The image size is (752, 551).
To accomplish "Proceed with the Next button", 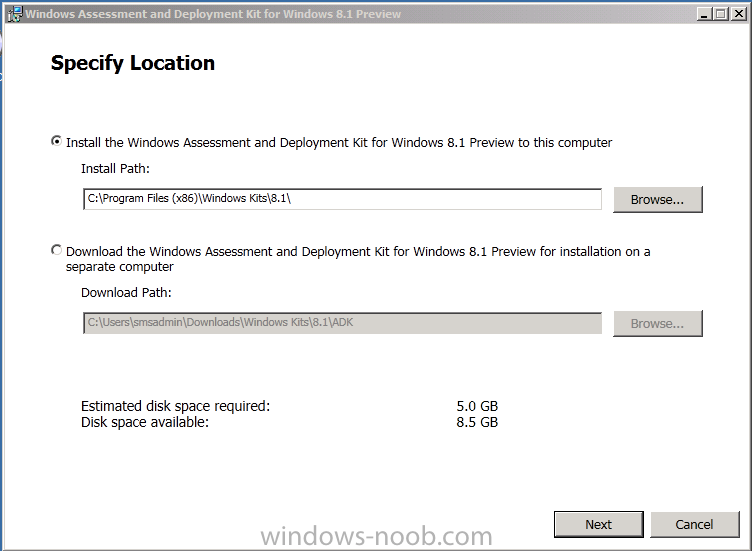I will coord(599,525).
